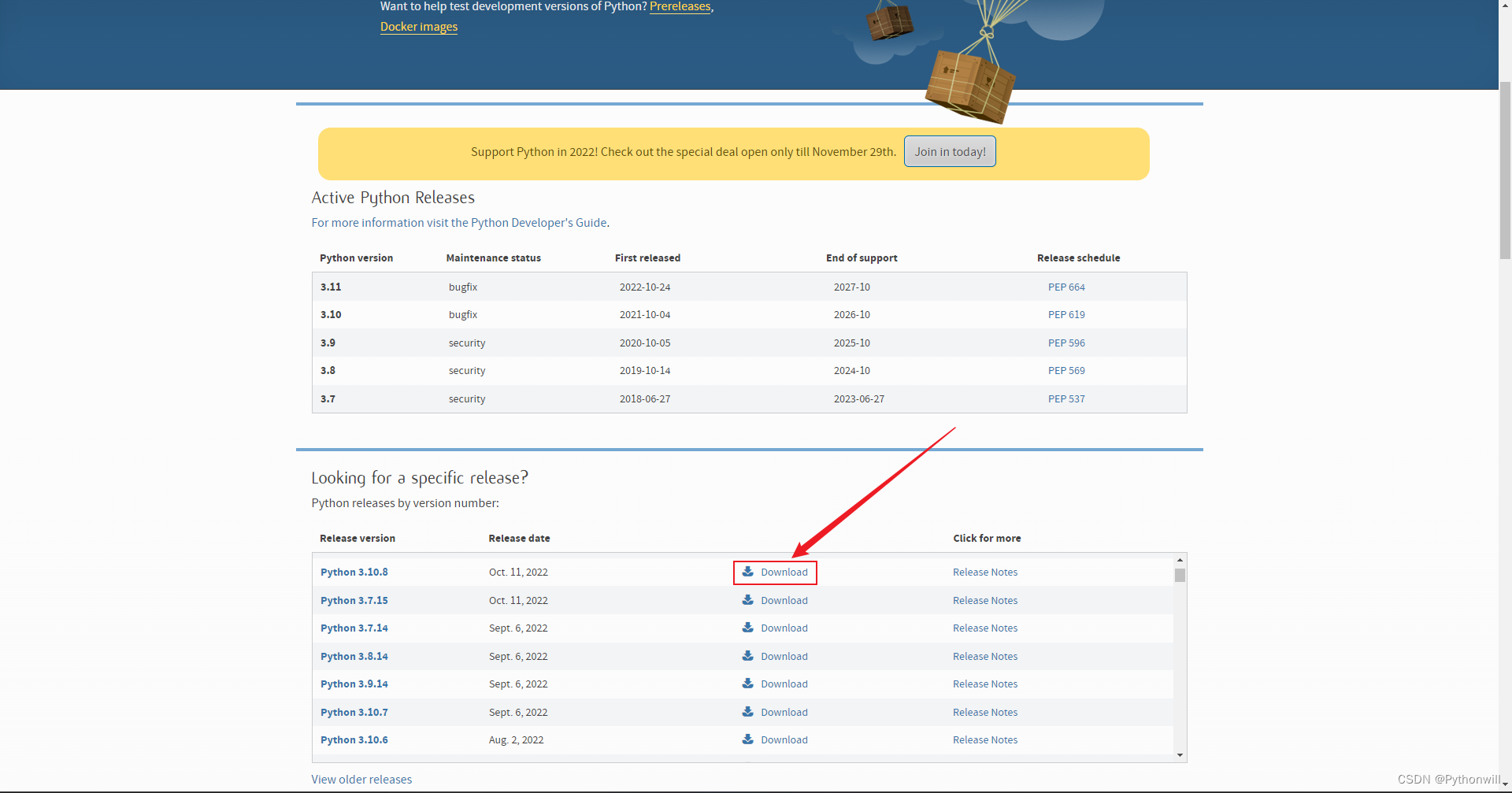
Task: Open Python 3.9.14 release page
Action: tap(354, 684)
